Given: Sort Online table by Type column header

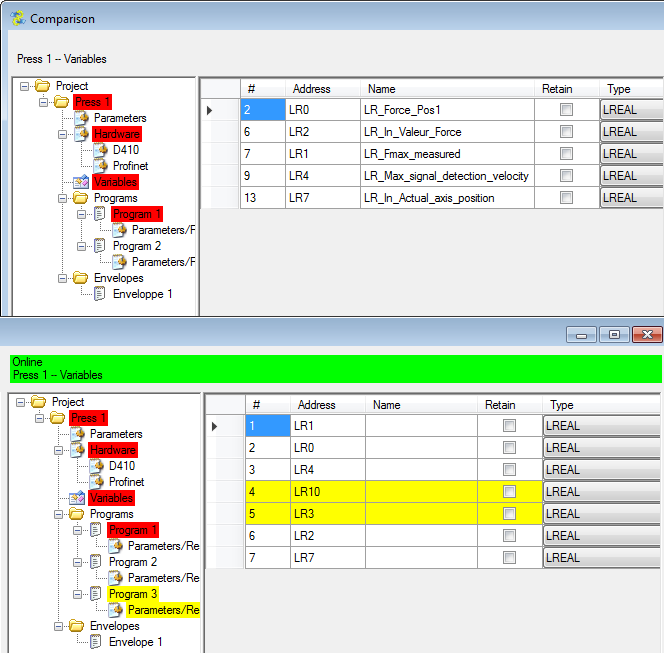Looking at the screenshot, I should [601, 405].
